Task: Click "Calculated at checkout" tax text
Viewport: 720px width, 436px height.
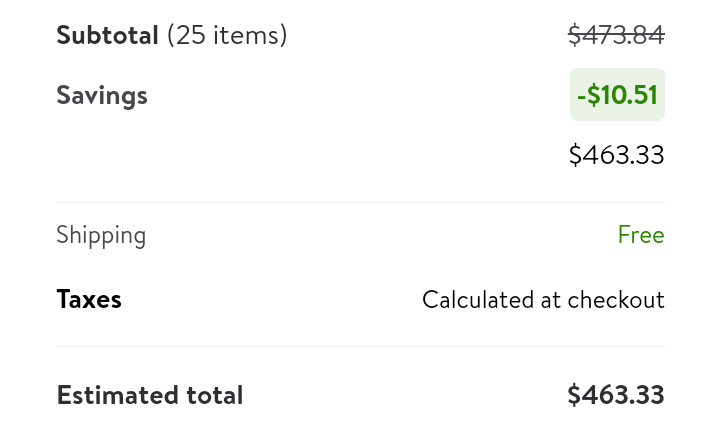Action: (543, 300)
